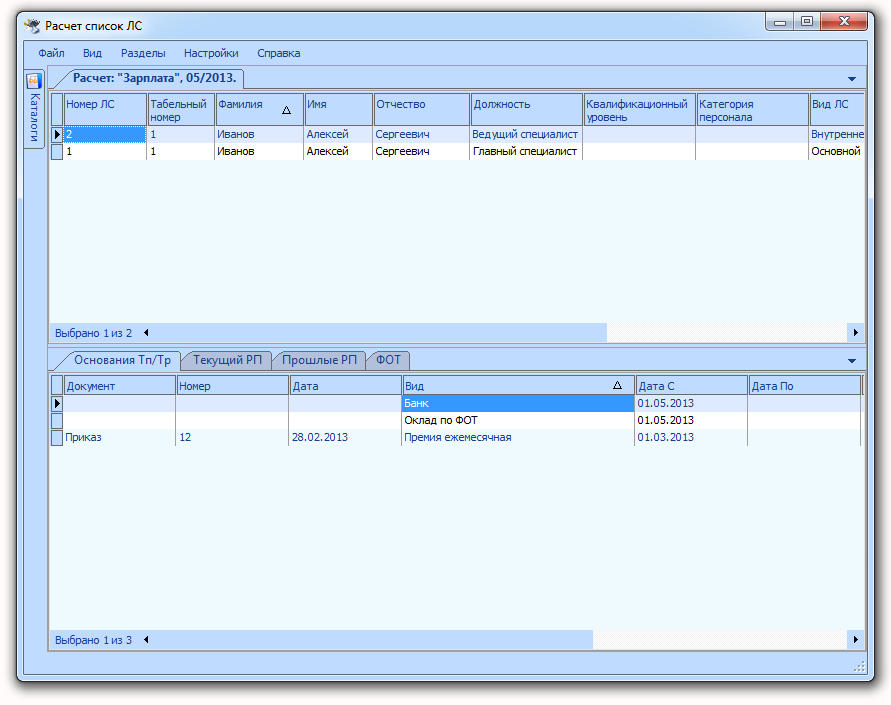The image size is (891, 705).
Task: Select the Главный специалист cell
Action: click(x=526, y=152)
